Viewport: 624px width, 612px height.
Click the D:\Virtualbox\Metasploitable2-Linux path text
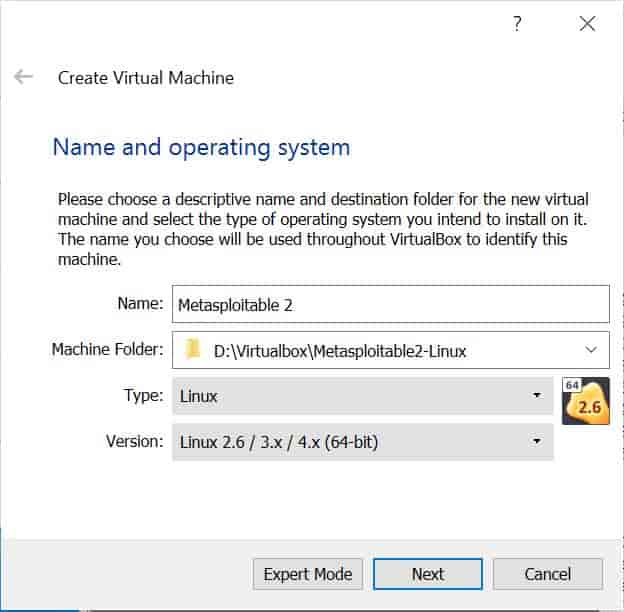coord(340,351)
